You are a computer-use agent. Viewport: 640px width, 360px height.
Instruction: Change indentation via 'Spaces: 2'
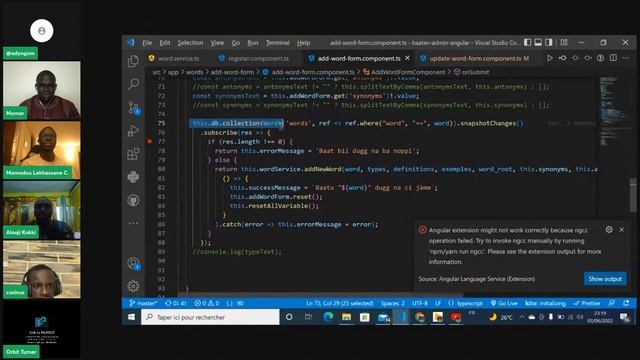[x=393, y=303]
